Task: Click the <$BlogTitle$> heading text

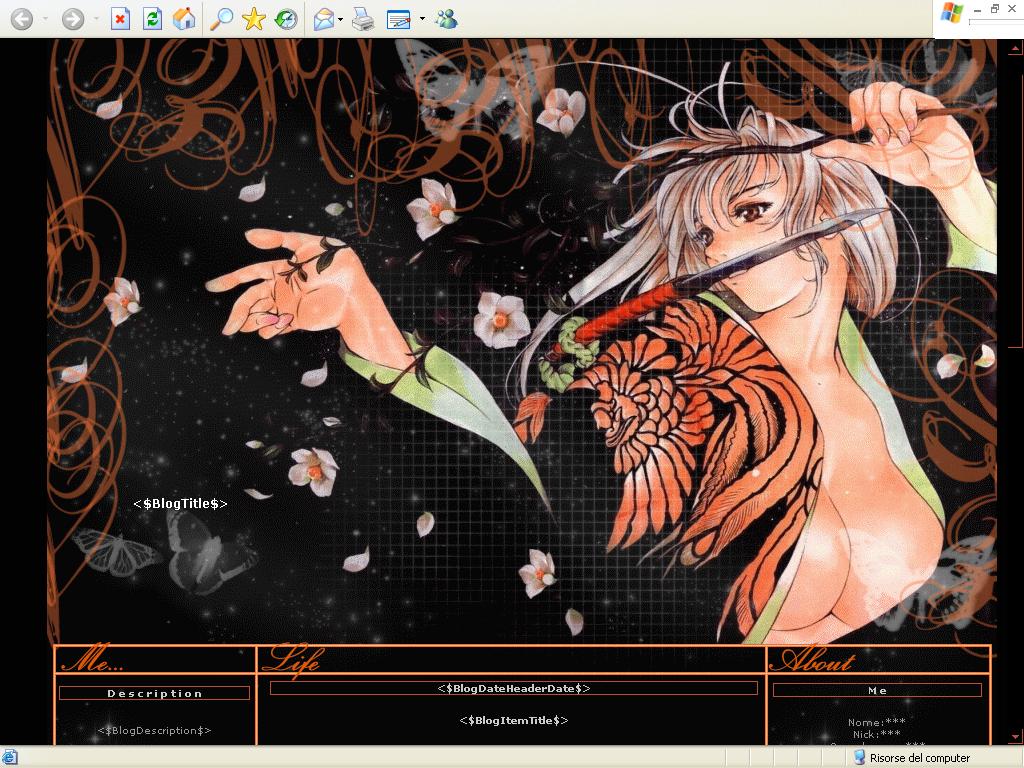Action: pos(180,504)
